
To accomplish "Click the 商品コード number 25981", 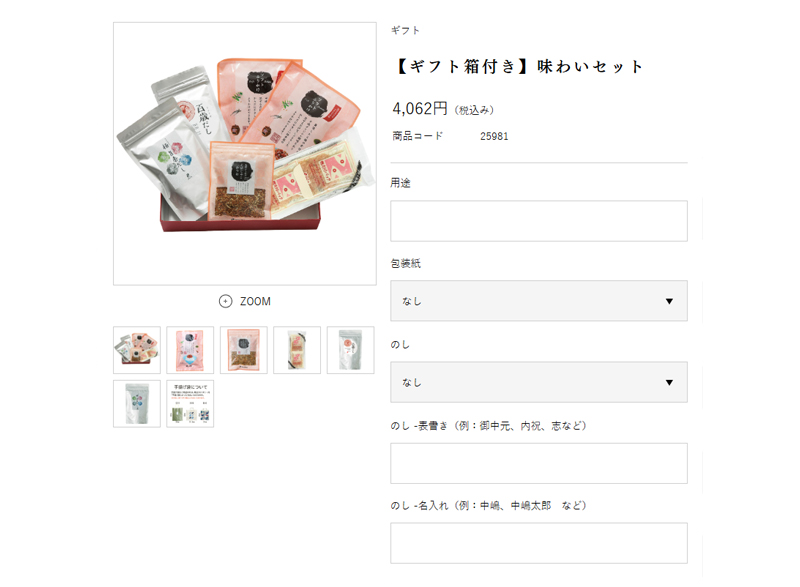I will [x=494, y=136].
